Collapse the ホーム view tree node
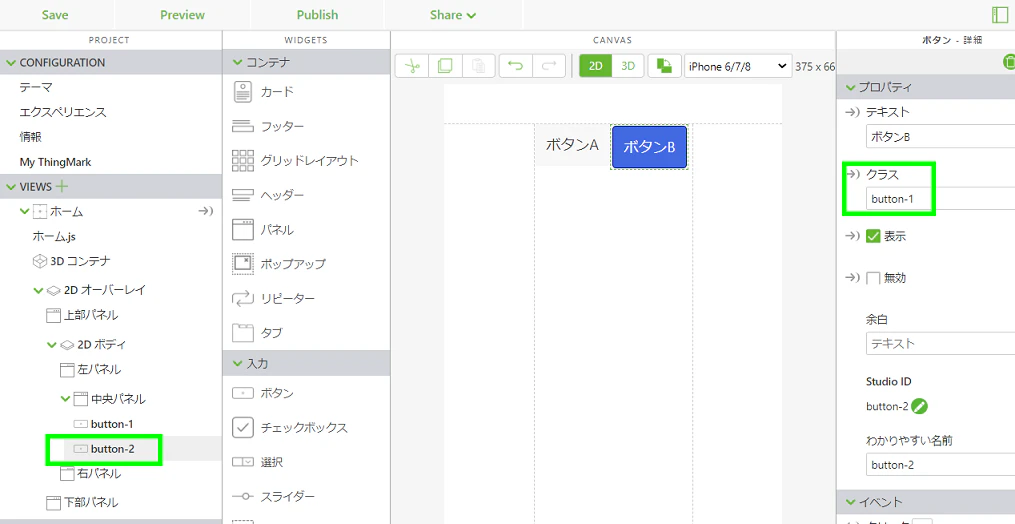Screen dimensions: 1015x524 [25, 211]
